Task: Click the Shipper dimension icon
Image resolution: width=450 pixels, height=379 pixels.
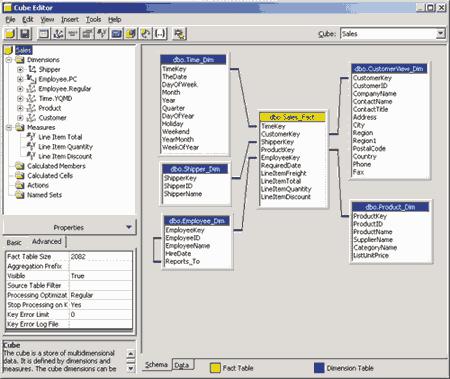Action: click(x=32, y=69)
